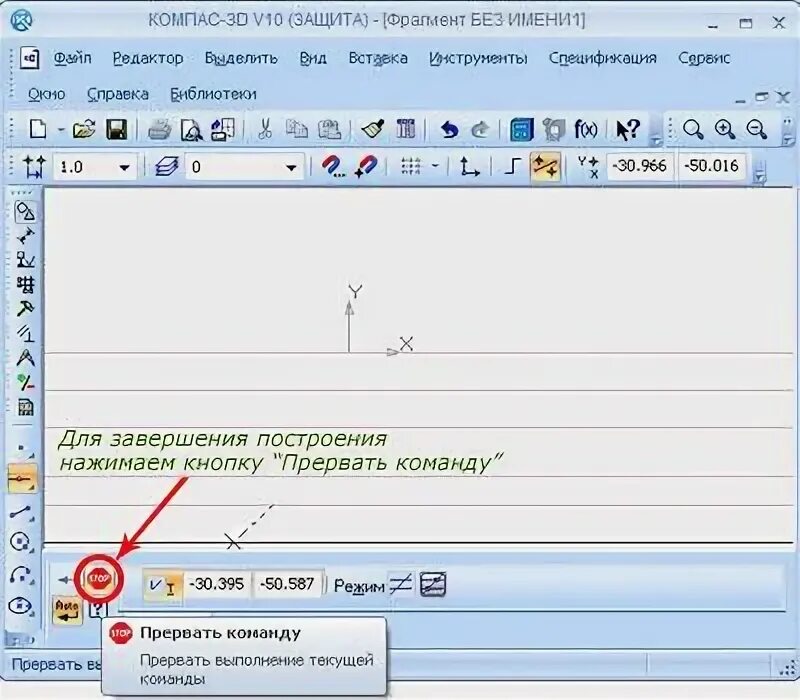The width and height of the screenshot is (800, 700).
Task: Expand the arrow beside the New document icon
Action: click(61, 130)
